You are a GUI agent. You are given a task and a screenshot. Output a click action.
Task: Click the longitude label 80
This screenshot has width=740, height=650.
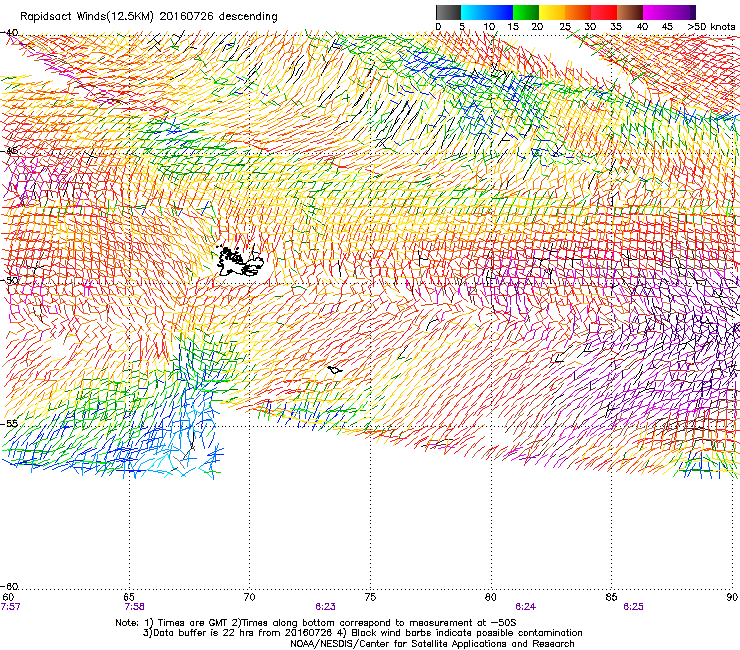[491, 597]
